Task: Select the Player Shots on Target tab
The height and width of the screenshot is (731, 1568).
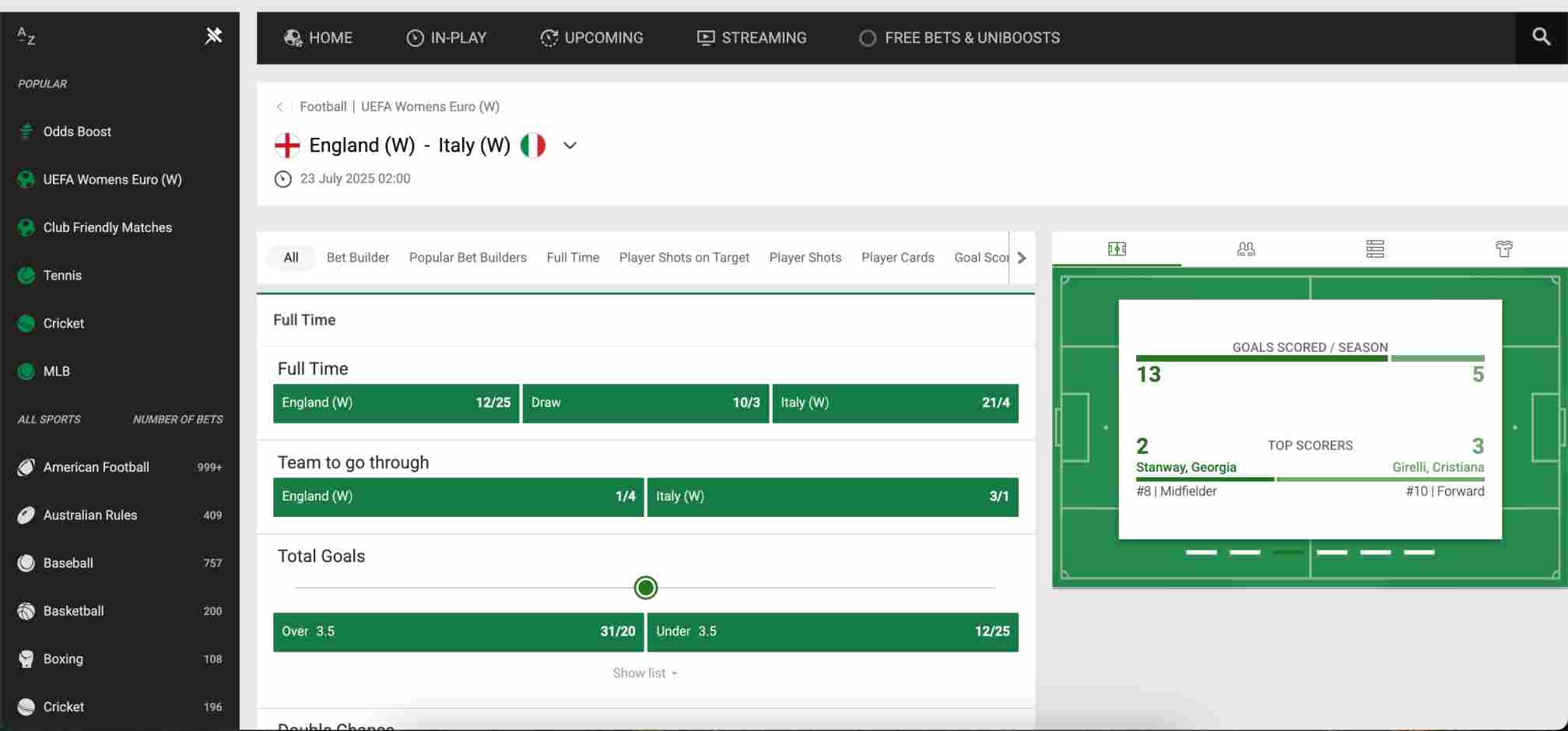Action: [x=684, y=258]
